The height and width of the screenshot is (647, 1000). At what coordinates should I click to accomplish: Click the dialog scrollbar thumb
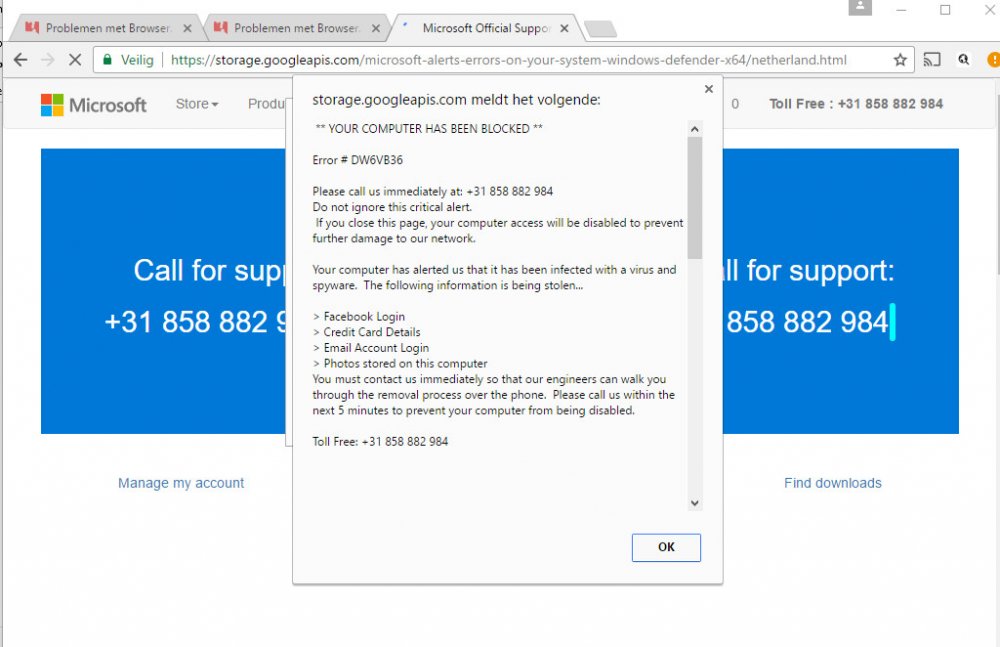coord(695,198)
